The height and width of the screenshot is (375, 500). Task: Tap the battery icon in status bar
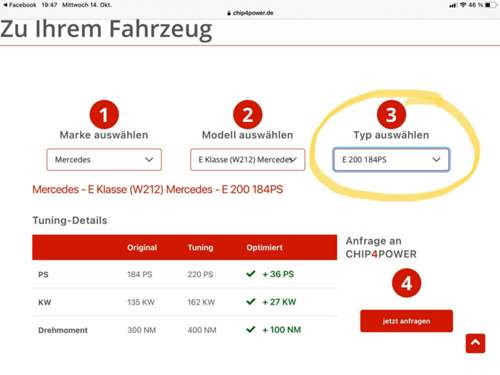tap(490, 5)
